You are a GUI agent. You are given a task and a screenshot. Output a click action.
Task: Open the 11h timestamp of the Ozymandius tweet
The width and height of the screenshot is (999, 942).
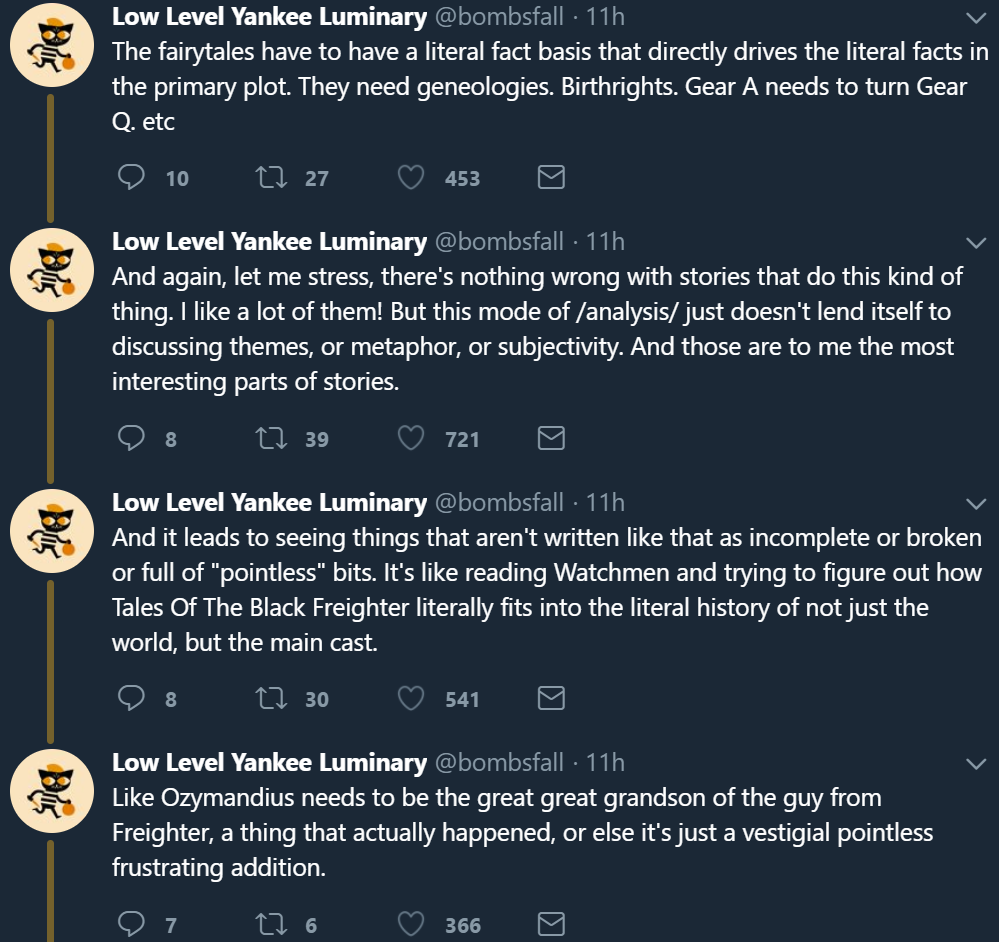[x=605, y=763]
